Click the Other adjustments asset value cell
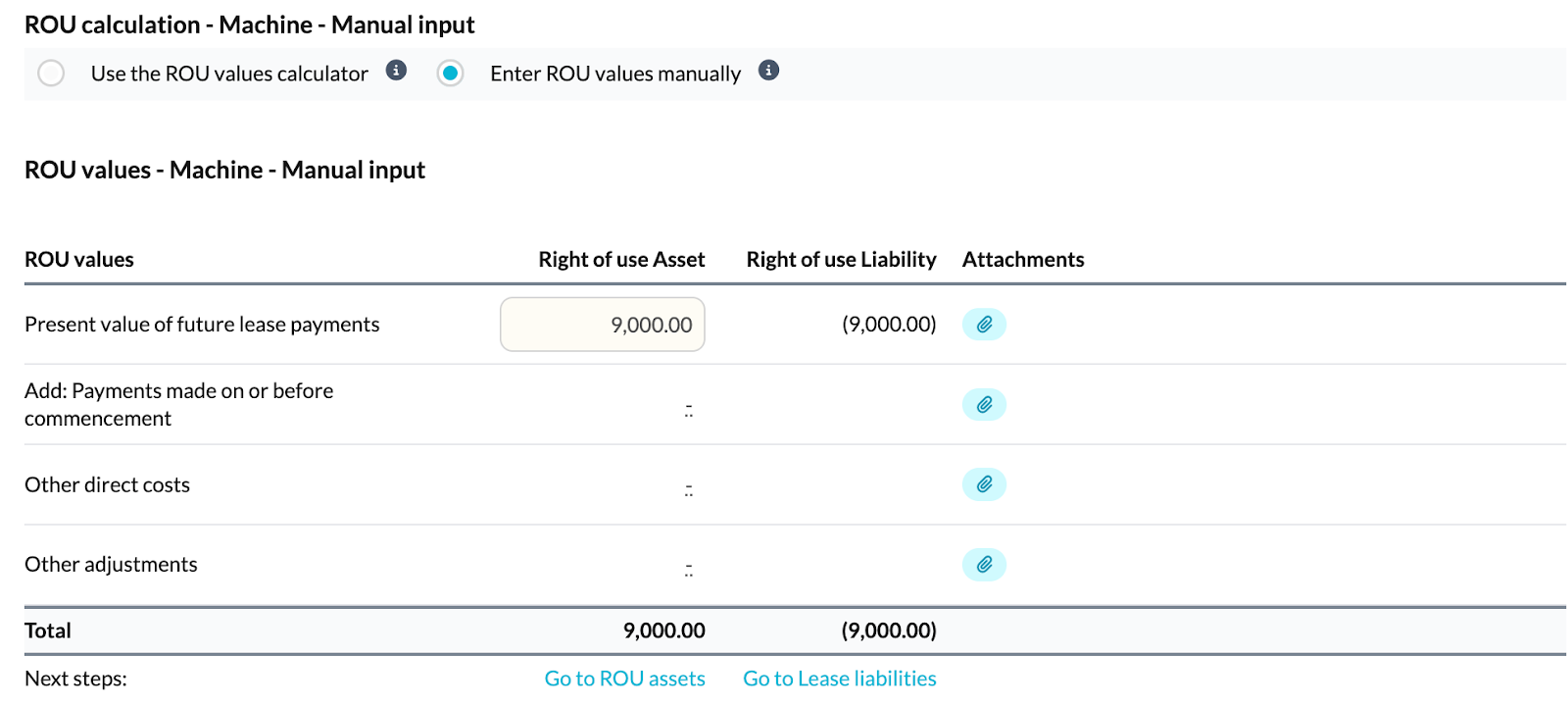Screen dimensions: 1568x707 [x=689, y=570]
